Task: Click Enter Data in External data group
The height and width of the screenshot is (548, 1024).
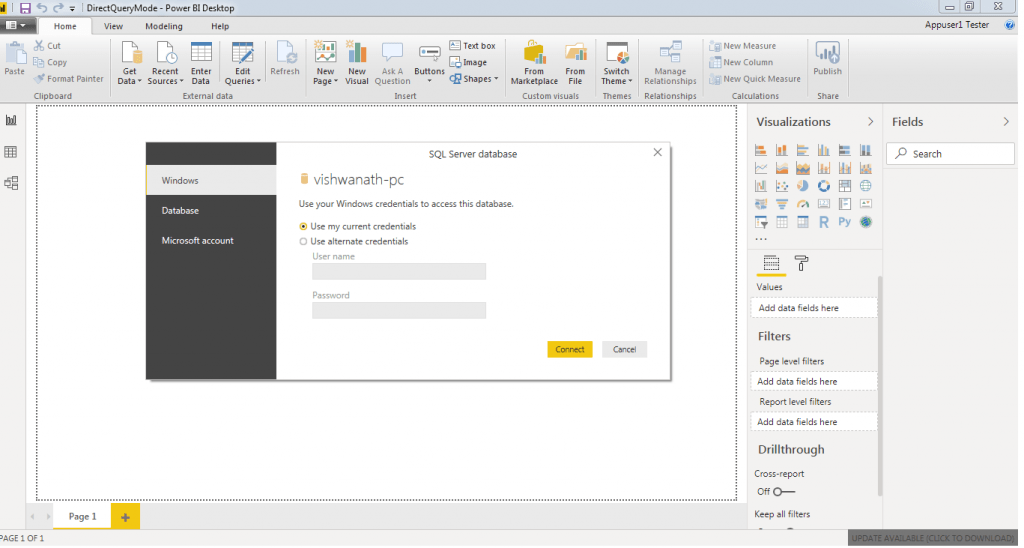Action: coord(200,63)
